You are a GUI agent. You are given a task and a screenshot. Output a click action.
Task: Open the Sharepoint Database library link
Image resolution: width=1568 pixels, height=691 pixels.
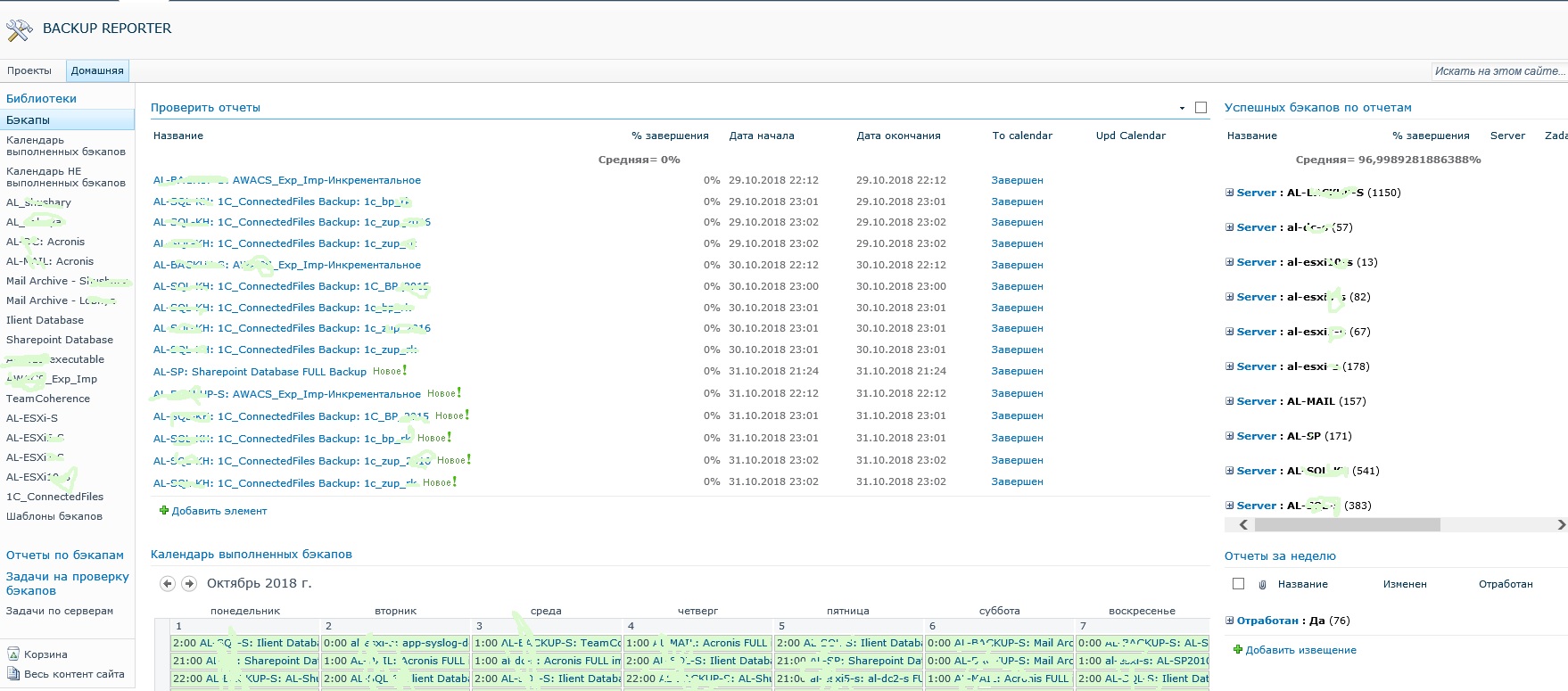click(x=60, y=340)
